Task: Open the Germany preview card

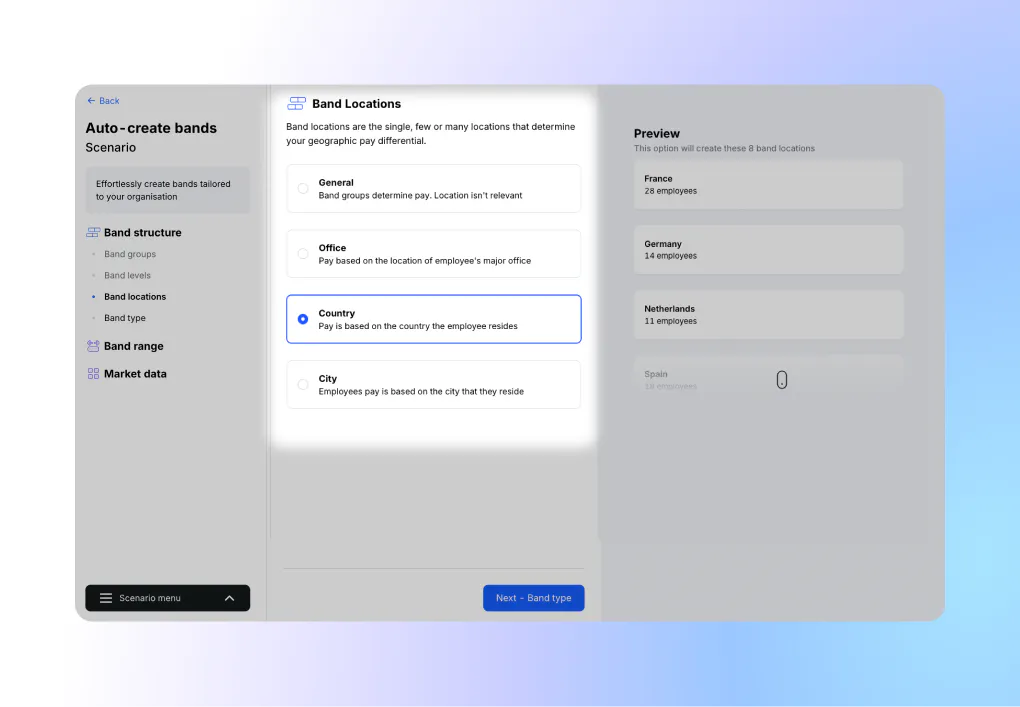Action: 768,250
